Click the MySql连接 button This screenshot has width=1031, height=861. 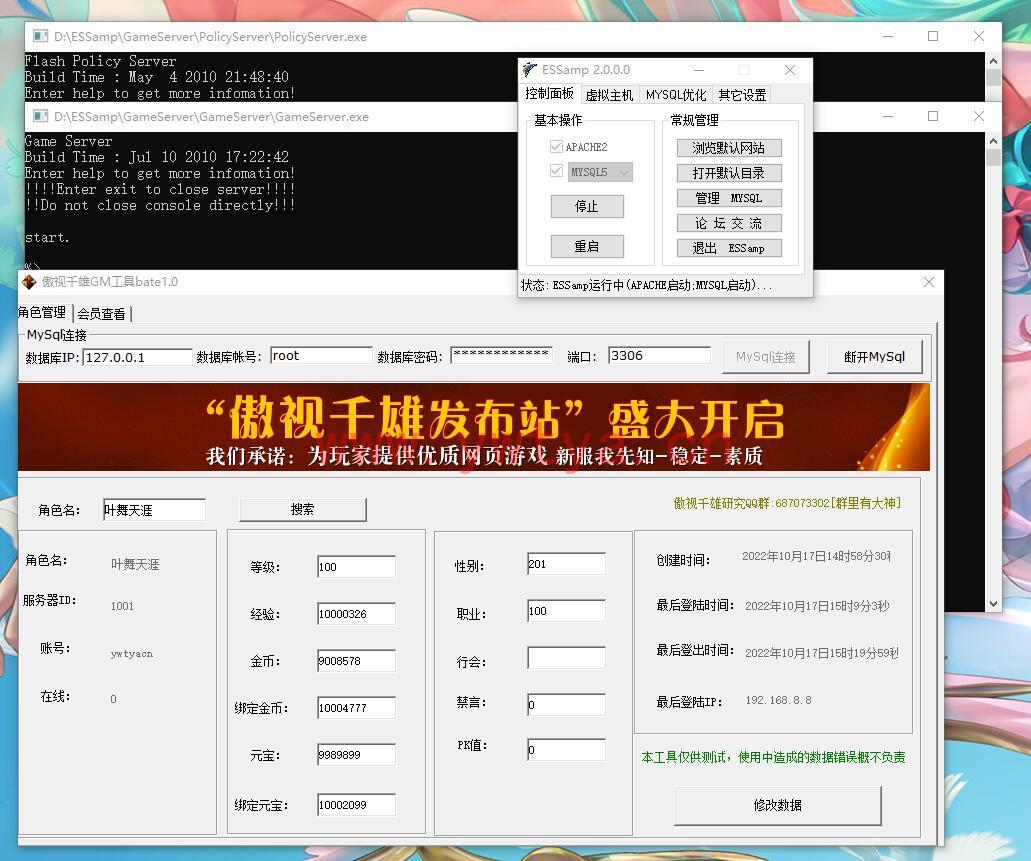[x=765, y=357]
